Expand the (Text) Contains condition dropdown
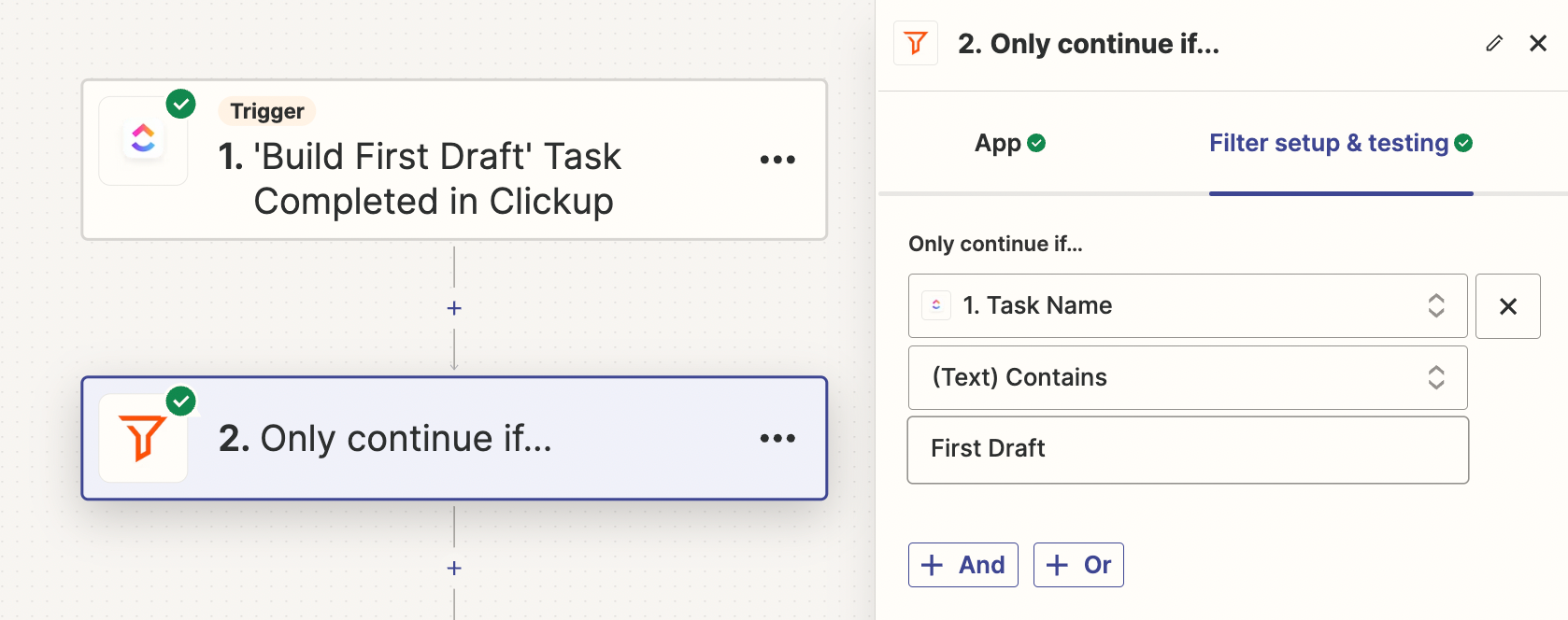 [x=1187, y=377]
